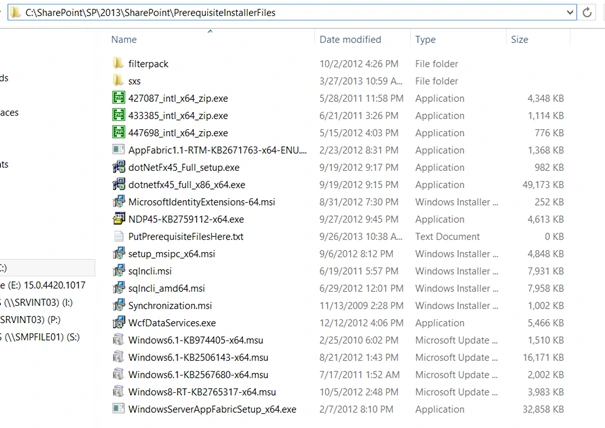Click the 4,348 KB size value
The image size is (605, 428).
coord(546,98)
